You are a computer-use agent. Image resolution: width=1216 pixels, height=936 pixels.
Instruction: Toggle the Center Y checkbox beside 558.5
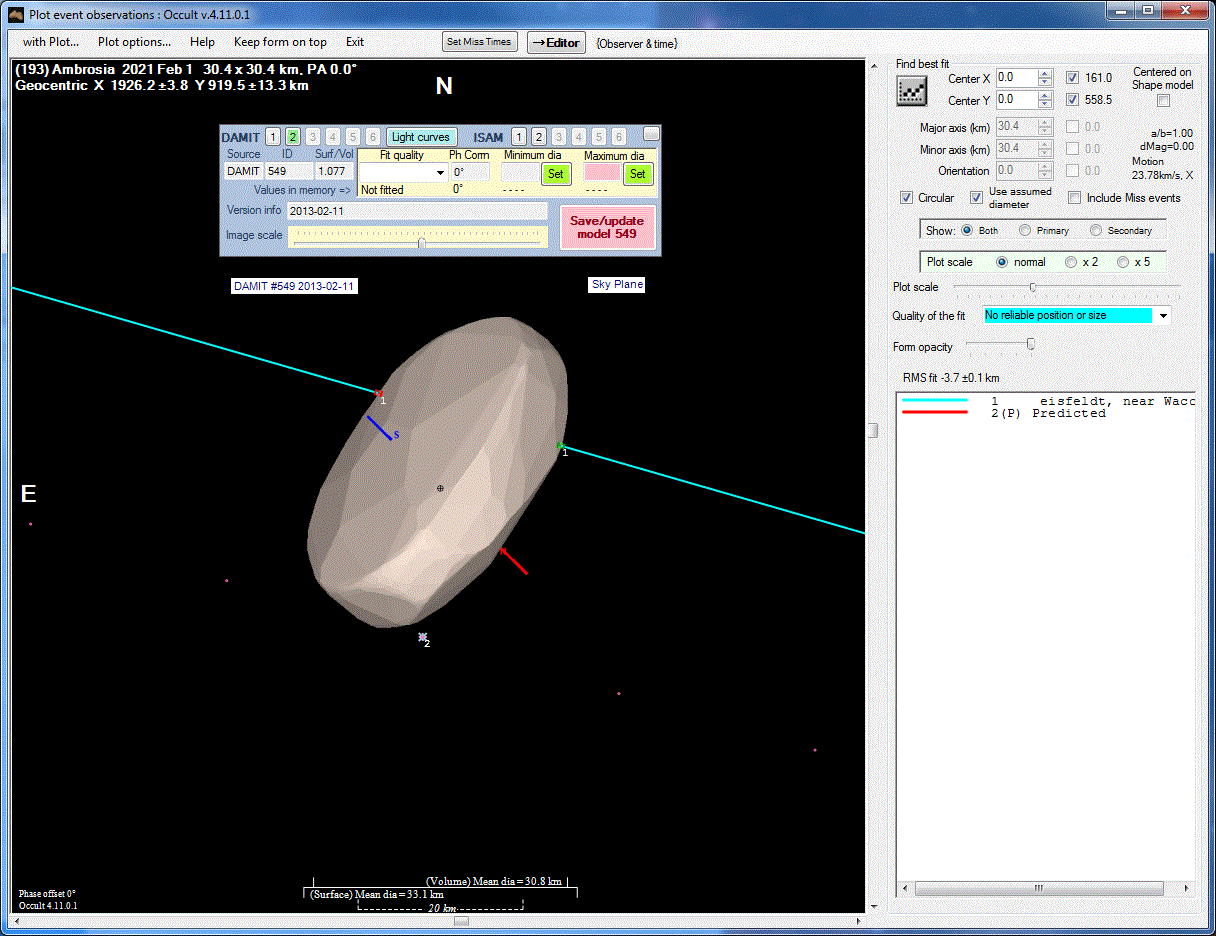(x=1073, y=100)
